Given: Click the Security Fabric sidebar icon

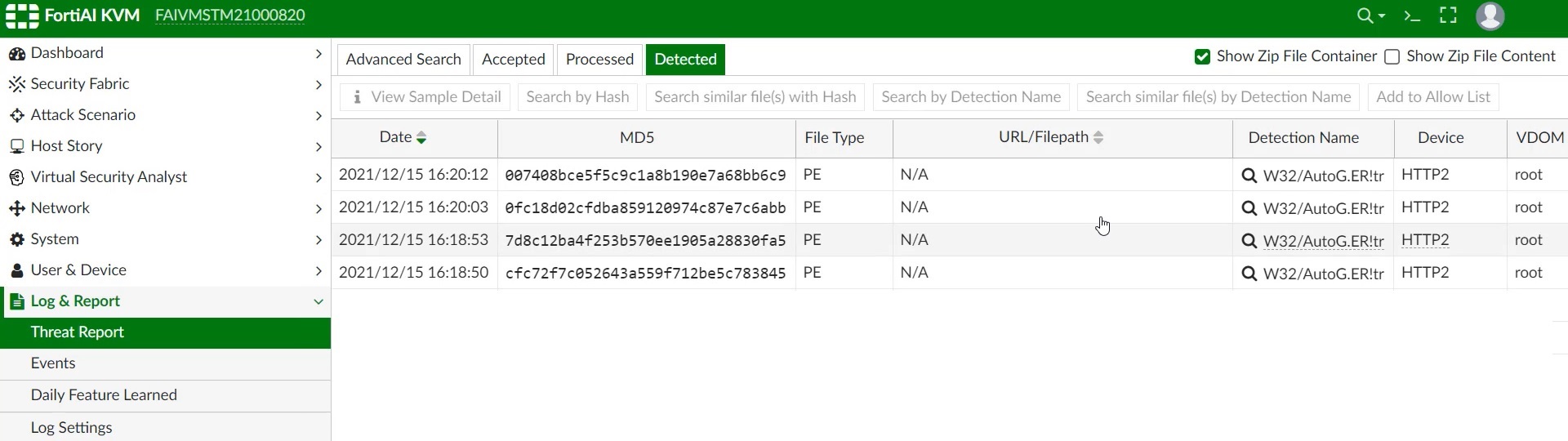Looking at the screenshot, I should pos(16,84).
